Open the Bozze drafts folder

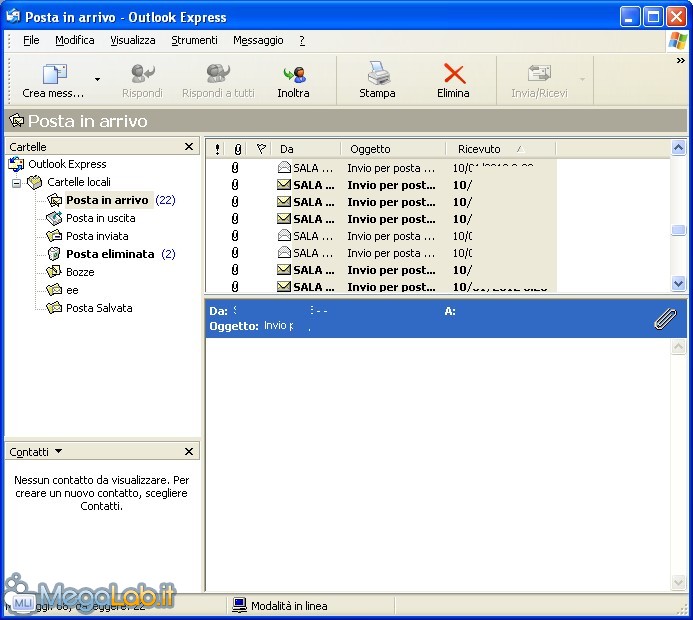pos(80,272)
